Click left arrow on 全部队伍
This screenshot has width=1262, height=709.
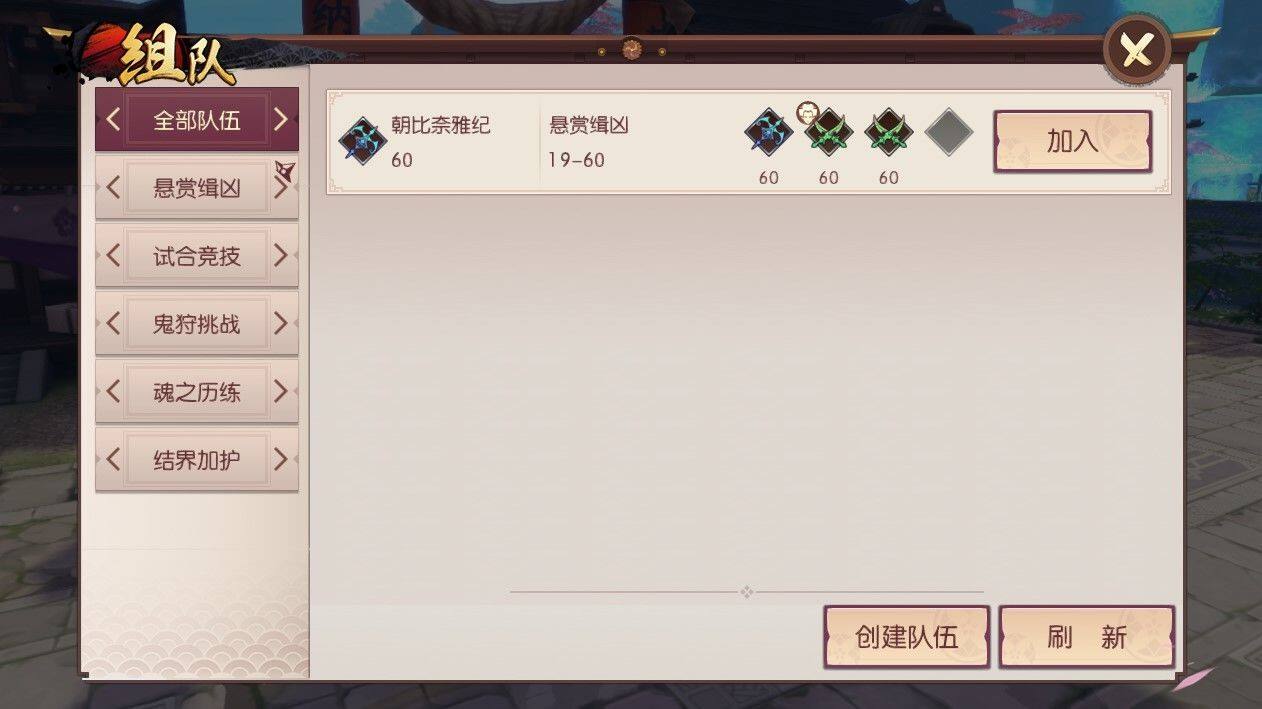click(x=113, y=120)
